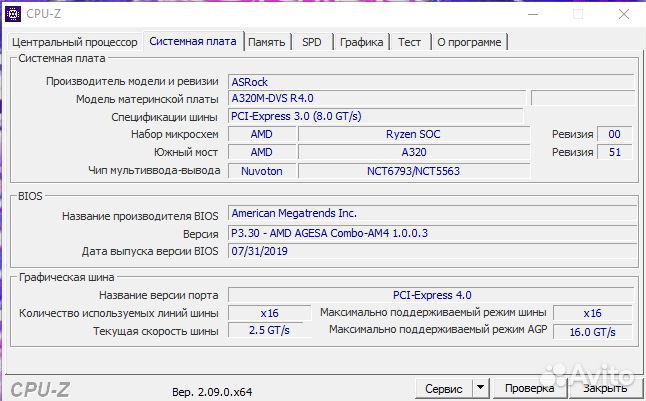Click the 16.0 GT/s maximum speed value
This screenshot has height=401, width=646.
[592, 332]
